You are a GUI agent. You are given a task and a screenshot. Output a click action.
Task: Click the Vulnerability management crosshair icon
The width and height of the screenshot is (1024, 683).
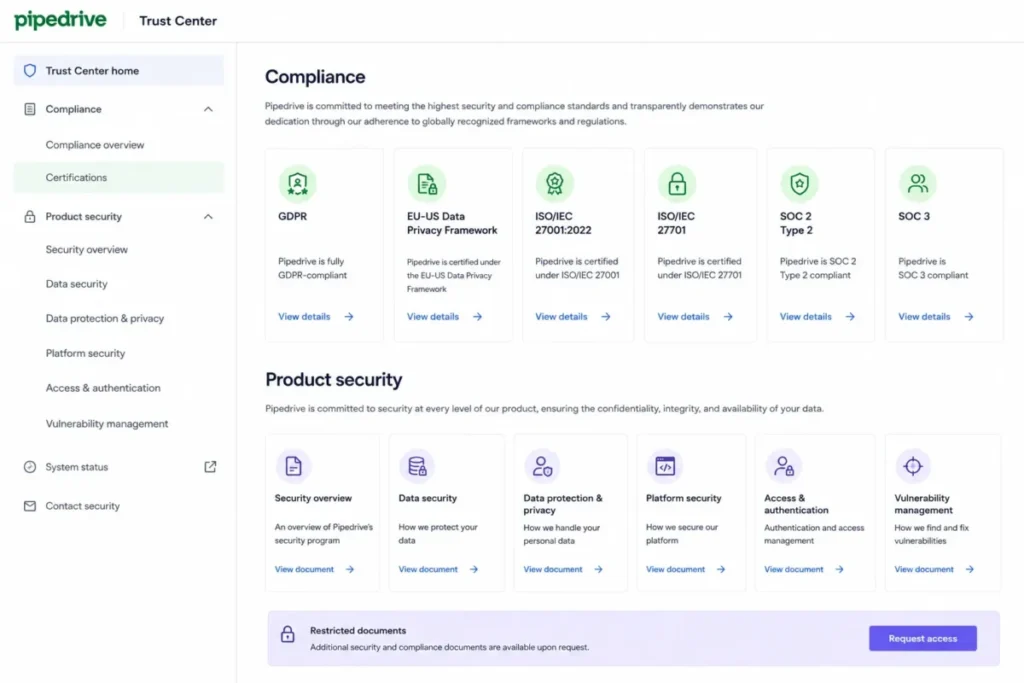pos(912,466)
